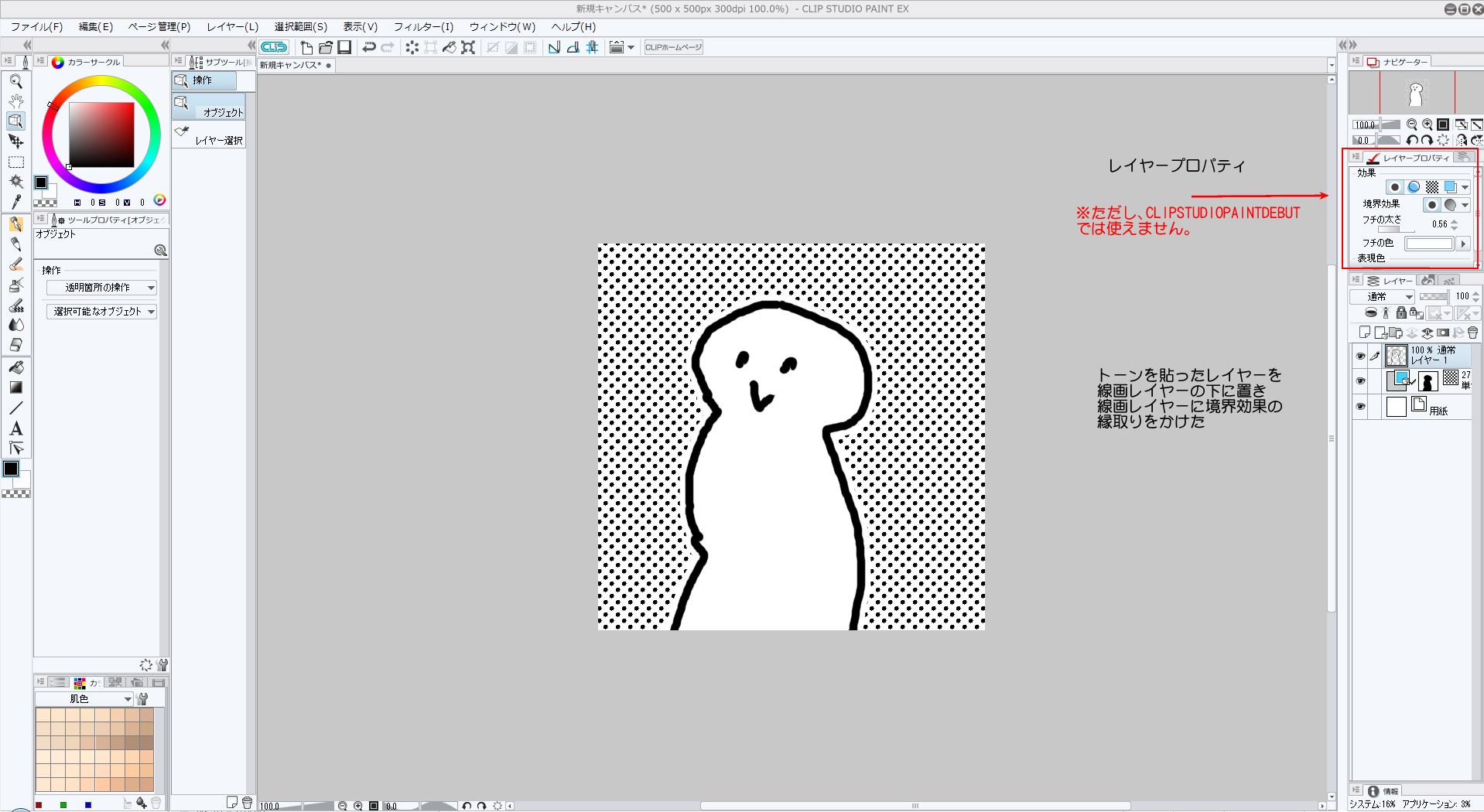Open the 透明箇所の操作 dropdown
The height and width of the screenshot is (812, 1484).
tap(101, 288)
